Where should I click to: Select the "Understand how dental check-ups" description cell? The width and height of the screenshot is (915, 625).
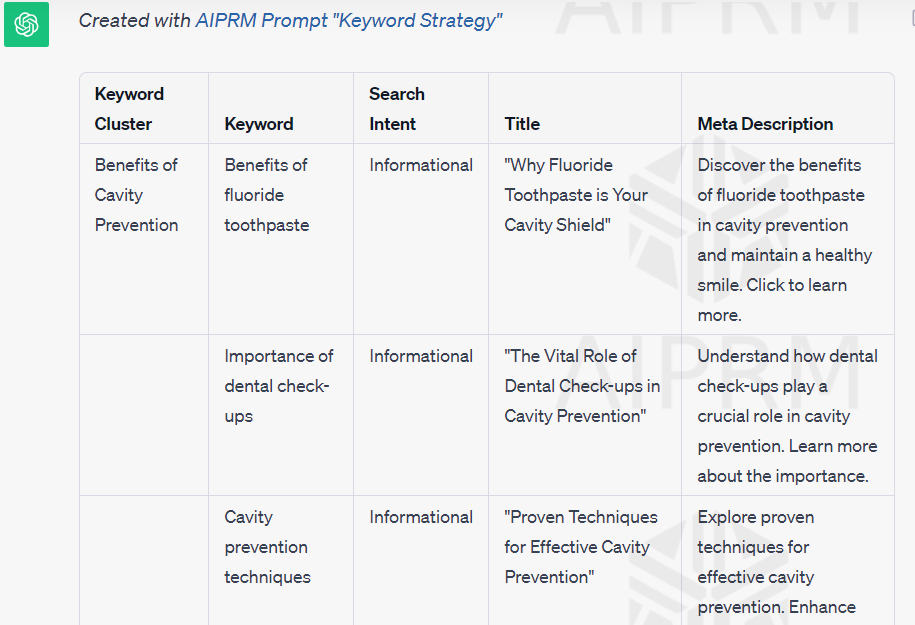point(787,416)
